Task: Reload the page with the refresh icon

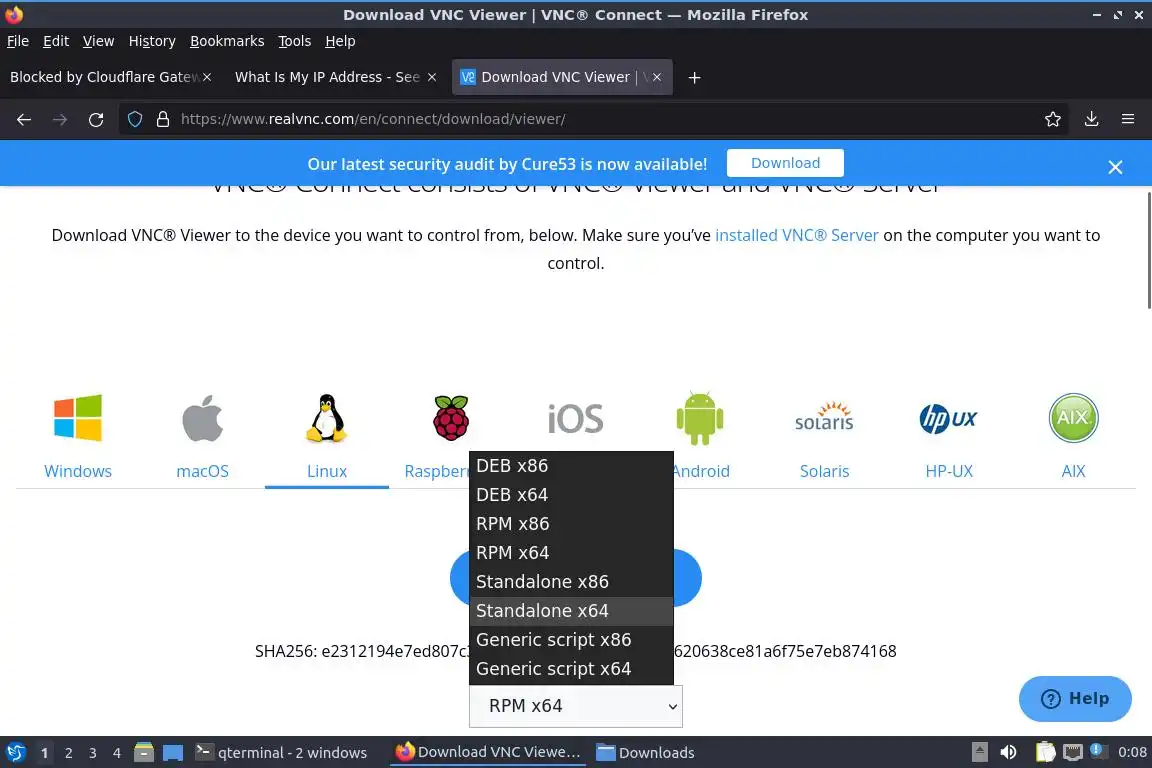Action: tap(96, 119)
